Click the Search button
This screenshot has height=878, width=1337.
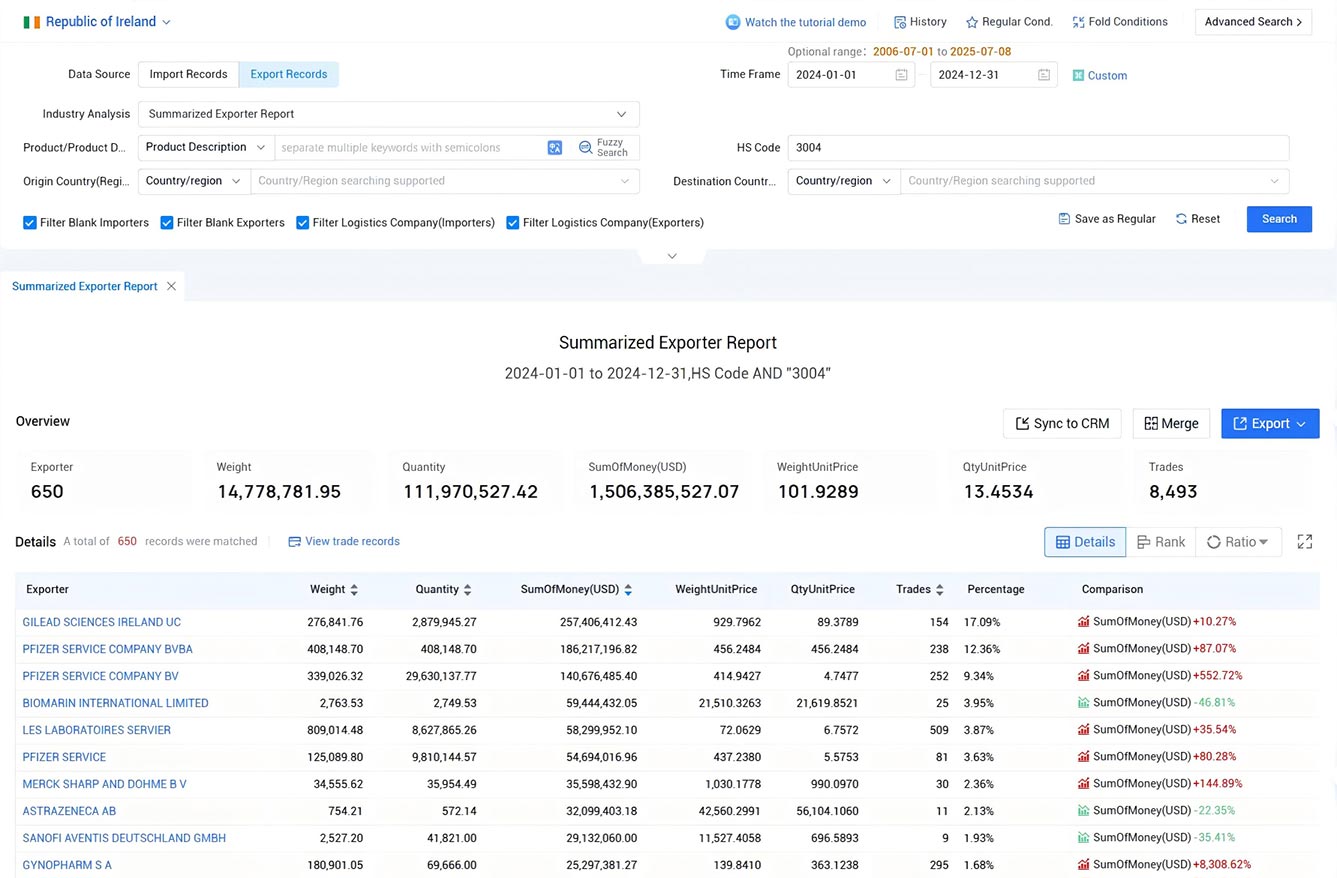(1279, 219)
